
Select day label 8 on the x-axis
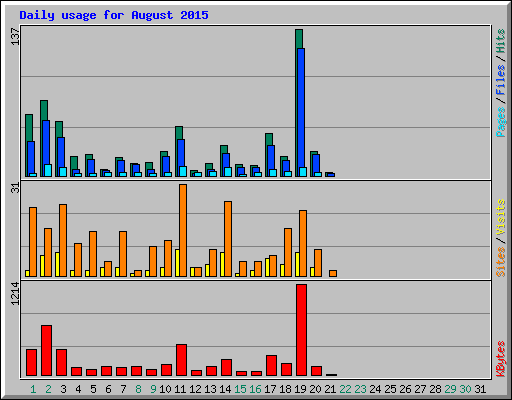(138, 389)
